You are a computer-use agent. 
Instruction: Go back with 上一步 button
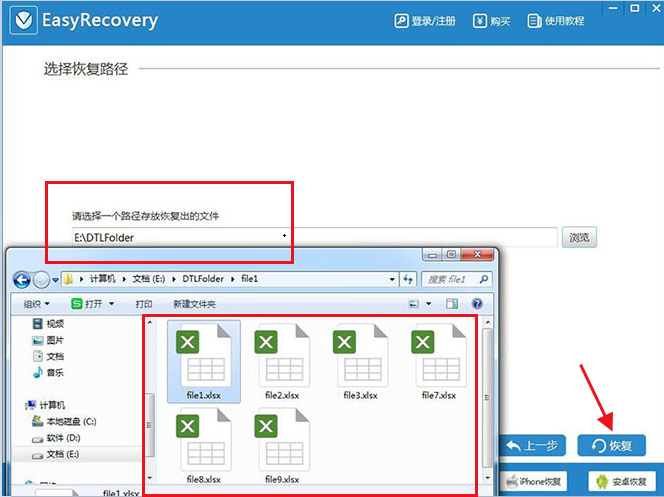[535, 445]
